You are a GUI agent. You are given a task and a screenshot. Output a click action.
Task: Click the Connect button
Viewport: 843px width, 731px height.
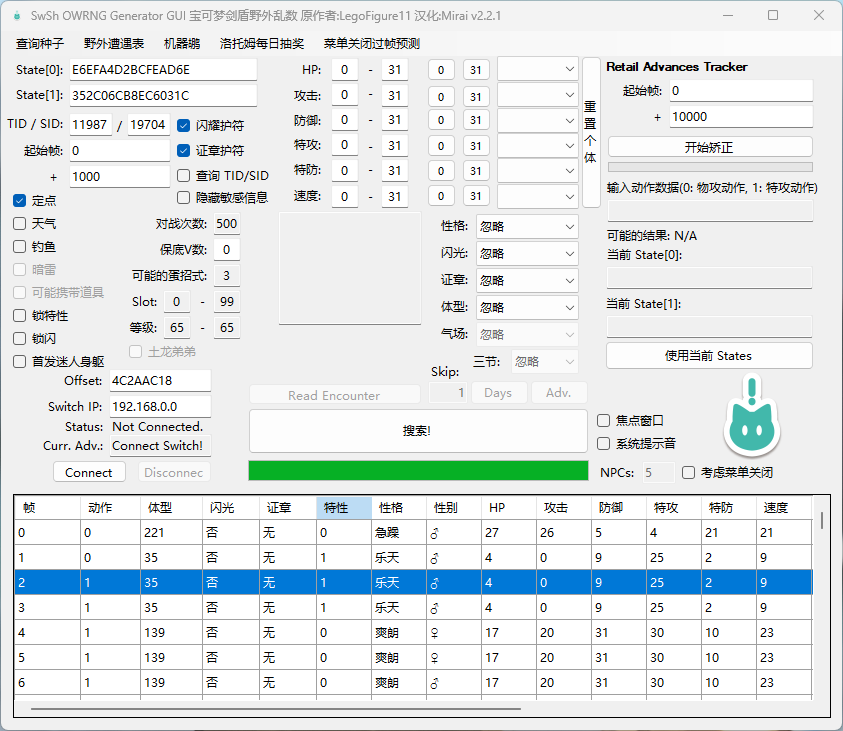pos(89,472)
